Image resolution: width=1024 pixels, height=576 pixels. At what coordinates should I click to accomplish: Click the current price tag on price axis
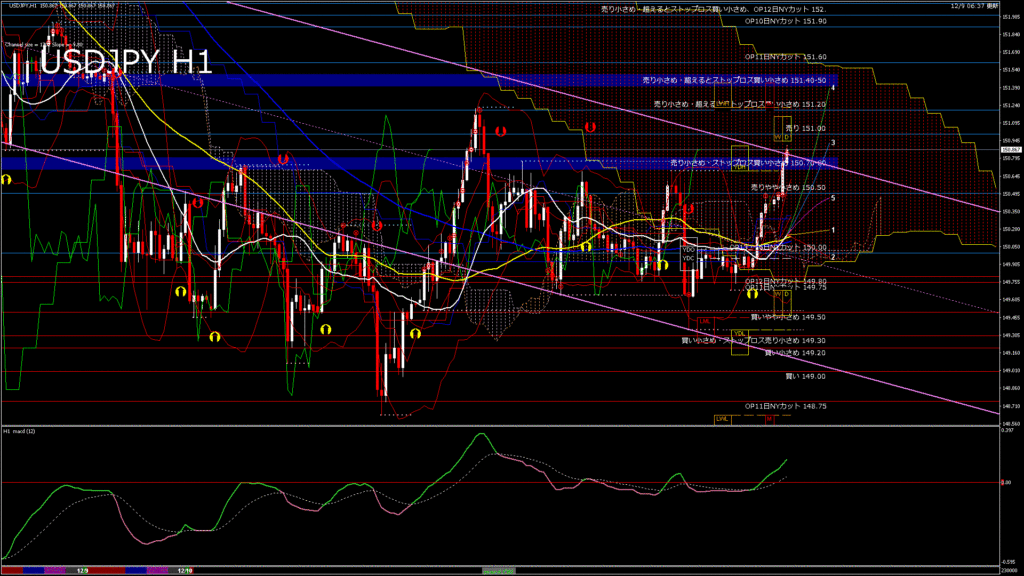click(1010, 150)
